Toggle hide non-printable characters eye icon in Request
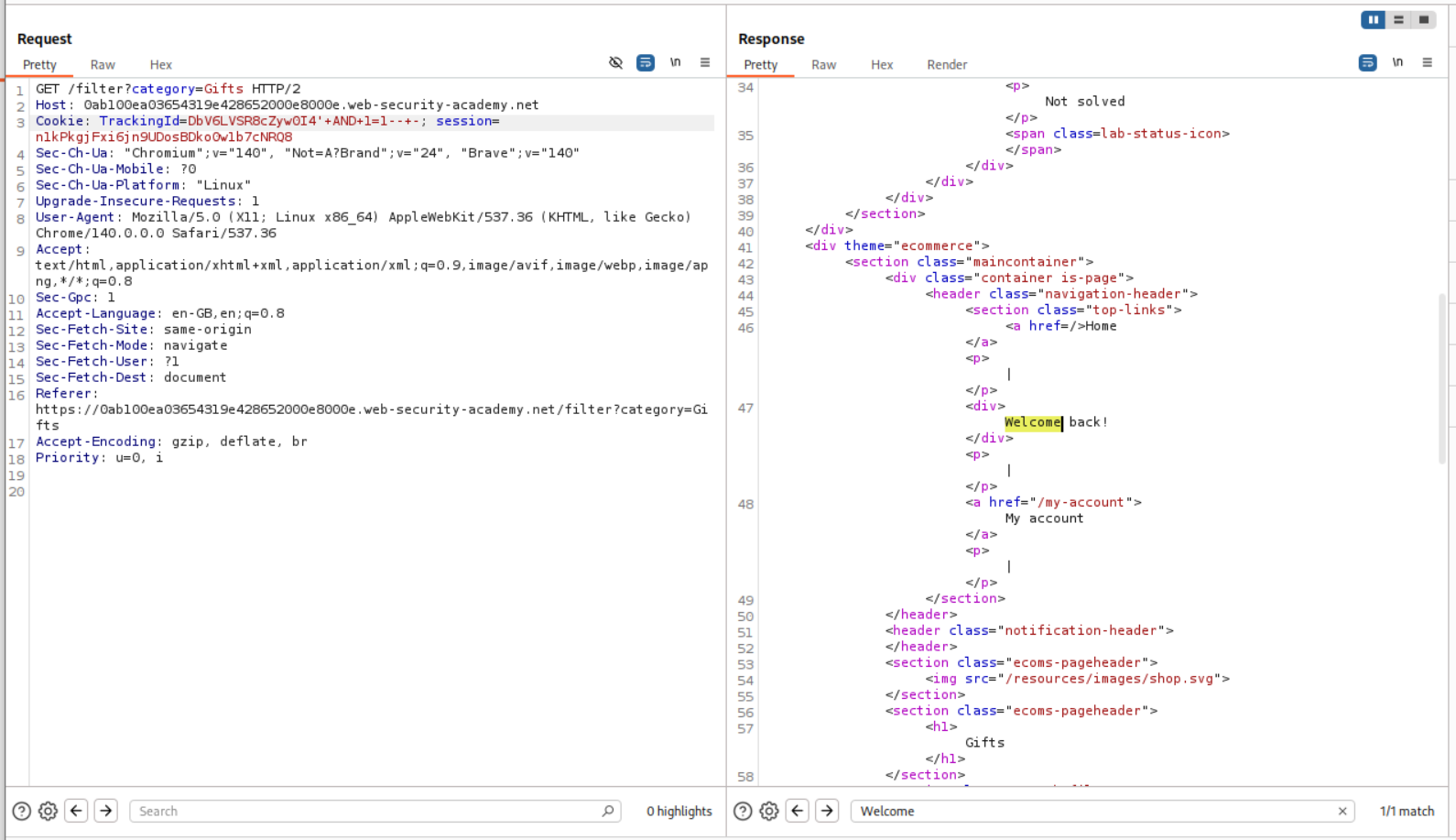1456x840 pixels. (x=615, y=62)
